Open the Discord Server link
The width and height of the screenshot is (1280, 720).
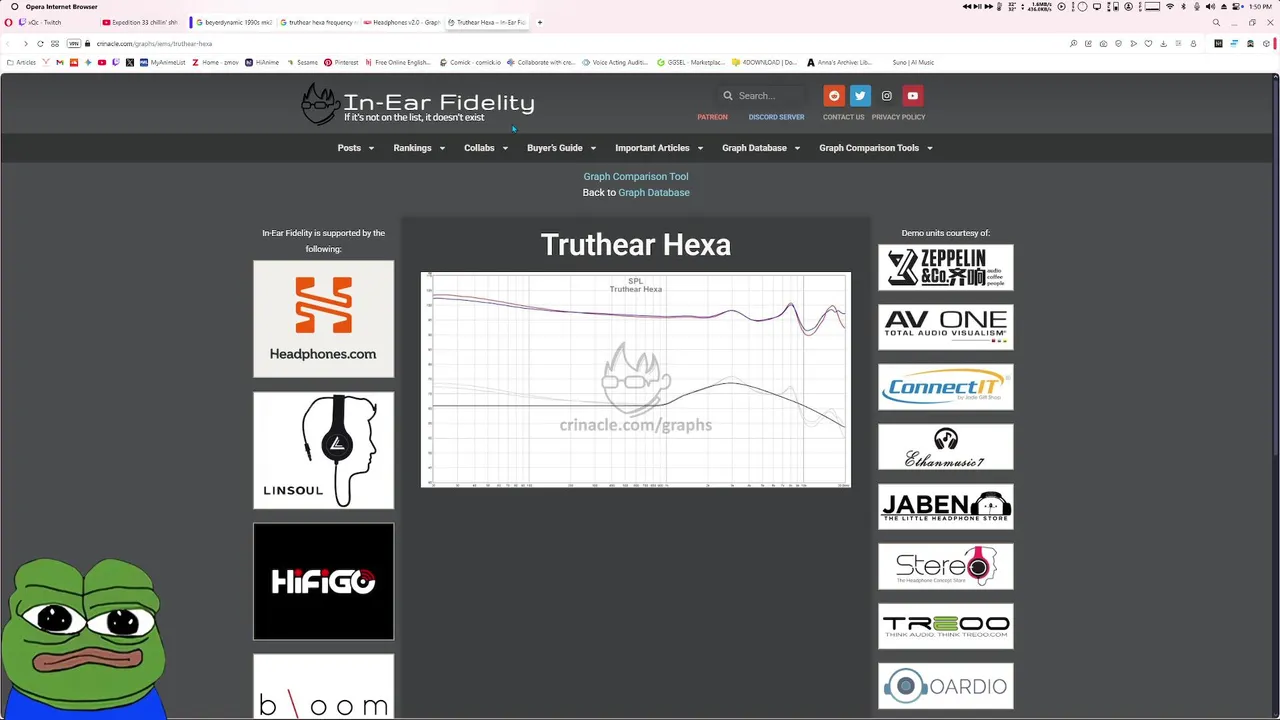click(776, 117)
